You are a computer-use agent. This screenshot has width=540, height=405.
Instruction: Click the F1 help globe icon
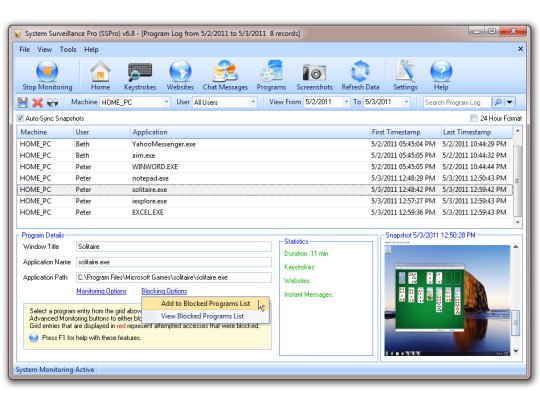click(34, 338)
